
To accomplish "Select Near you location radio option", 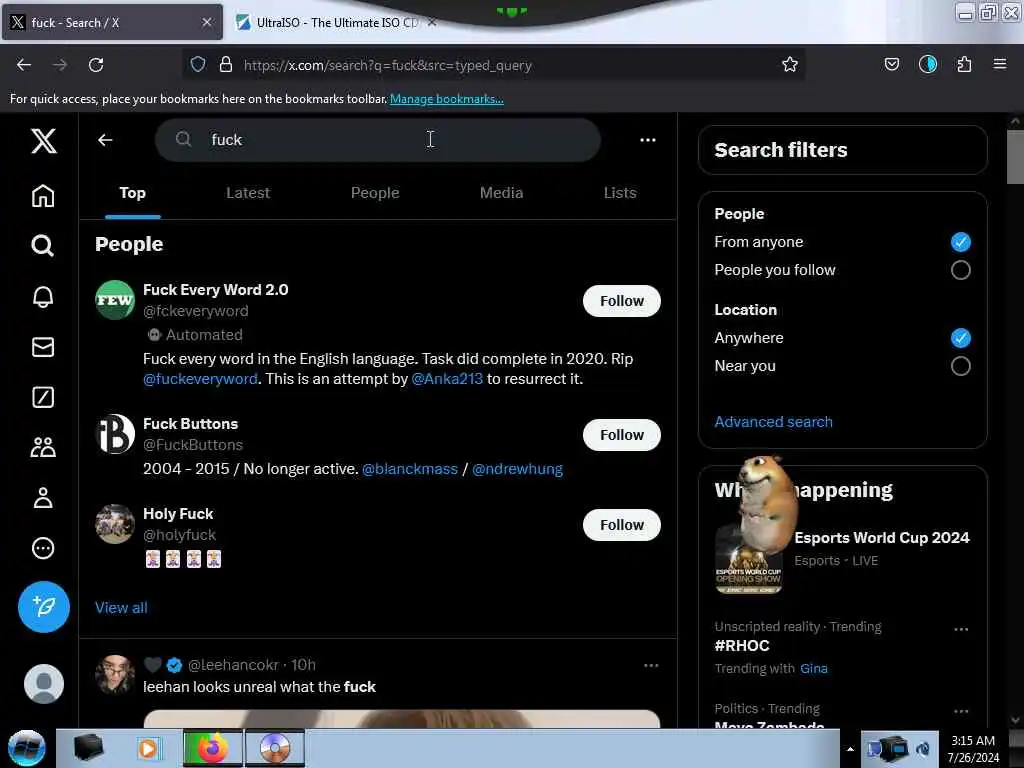I will pyautogui.click(x=961, y=366).
